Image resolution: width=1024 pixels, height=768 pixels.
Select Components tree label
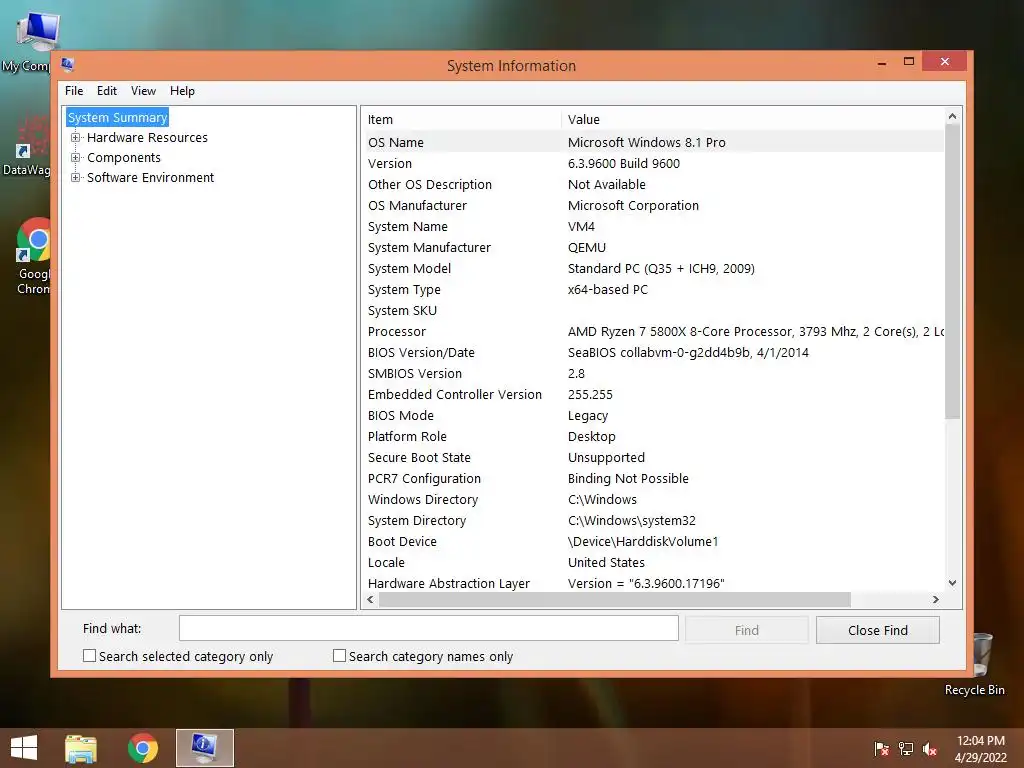coord(123,157)
